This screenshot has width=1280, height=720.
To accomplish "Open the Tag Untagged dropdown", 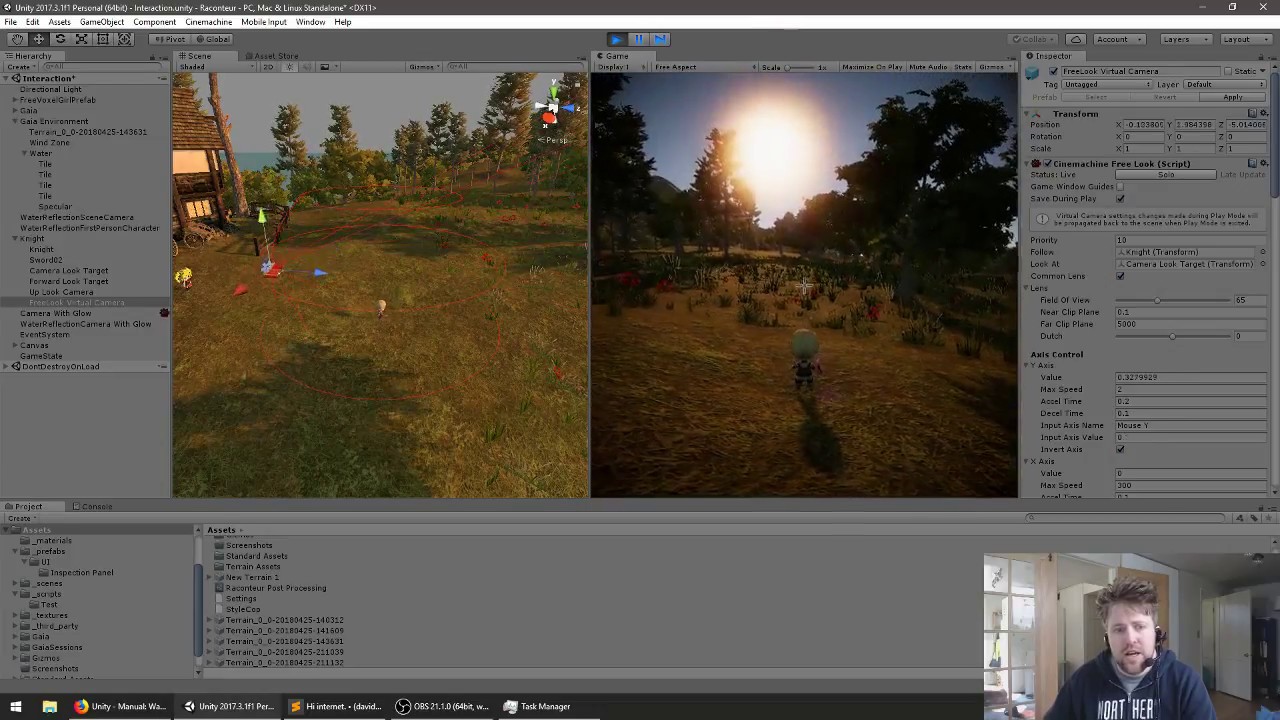I will pyautogui.click(x=1106, y=85).
